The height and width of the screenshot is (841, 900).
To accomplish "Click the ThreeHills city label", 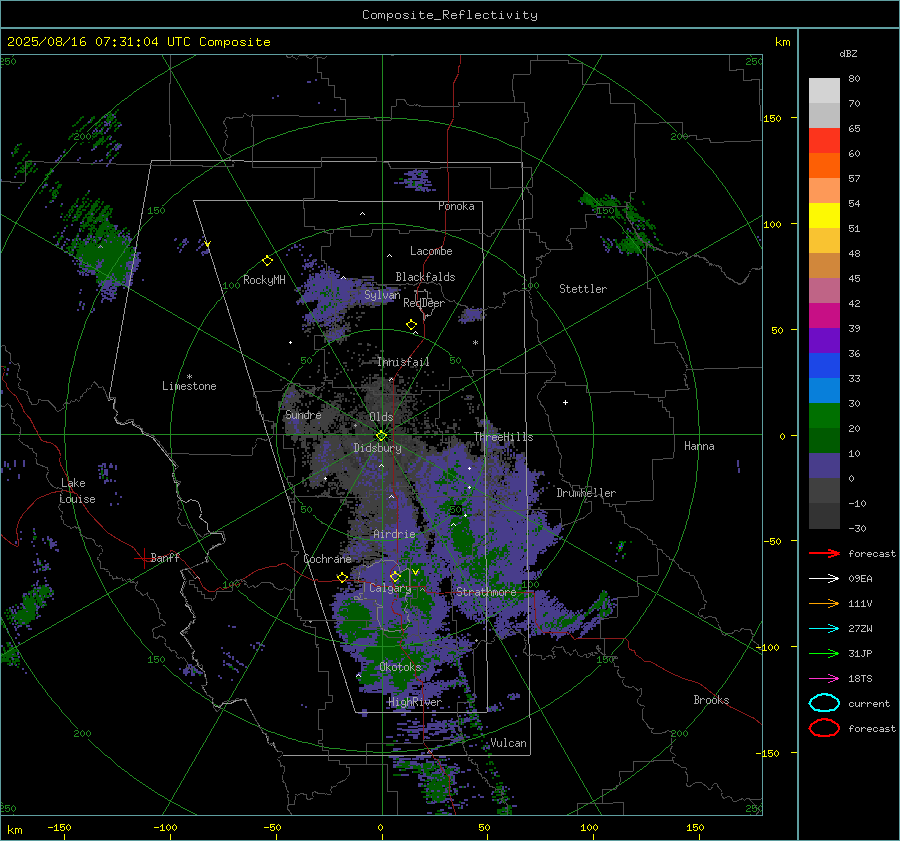I will point(503,437).
